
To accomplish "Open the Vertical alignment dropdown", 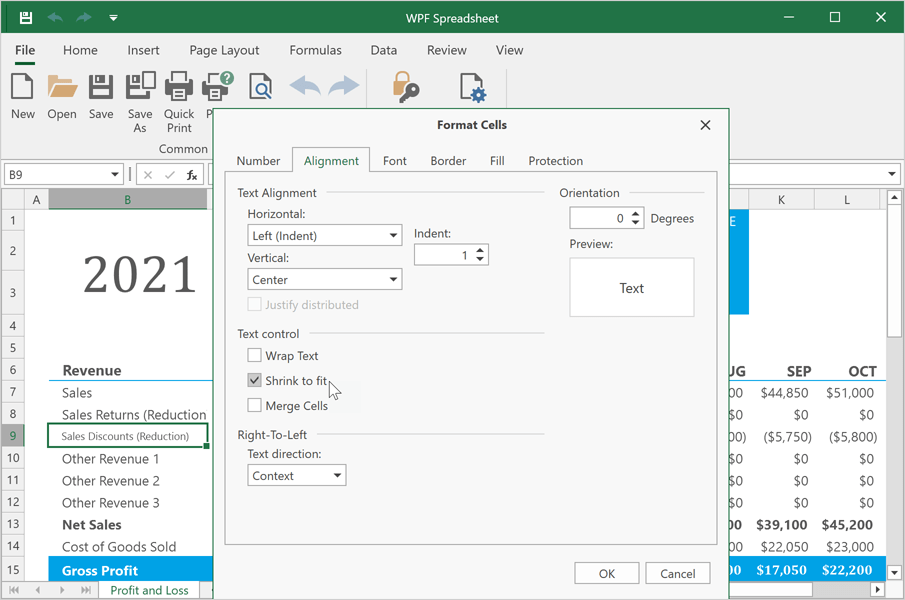I will [324, 279].
